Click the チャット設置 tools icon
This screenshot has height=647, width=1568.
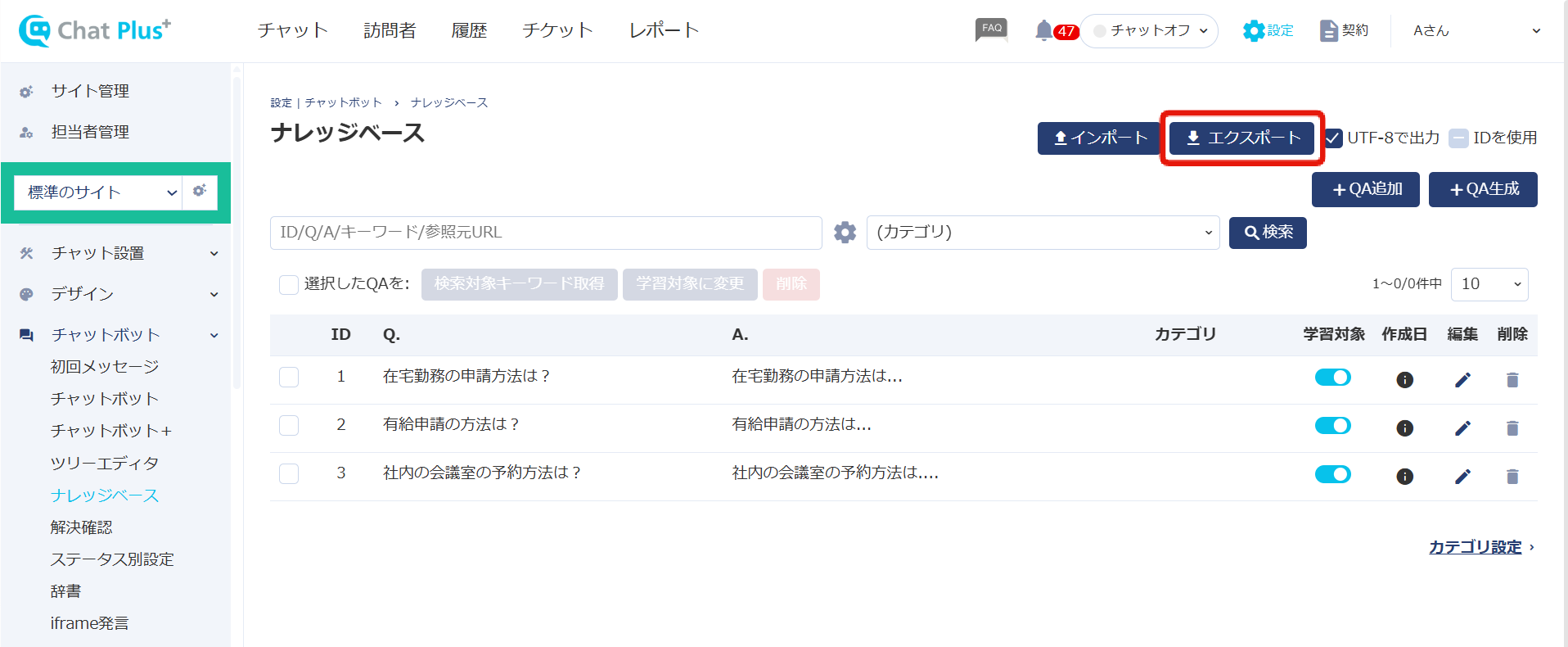coord(26,253)
